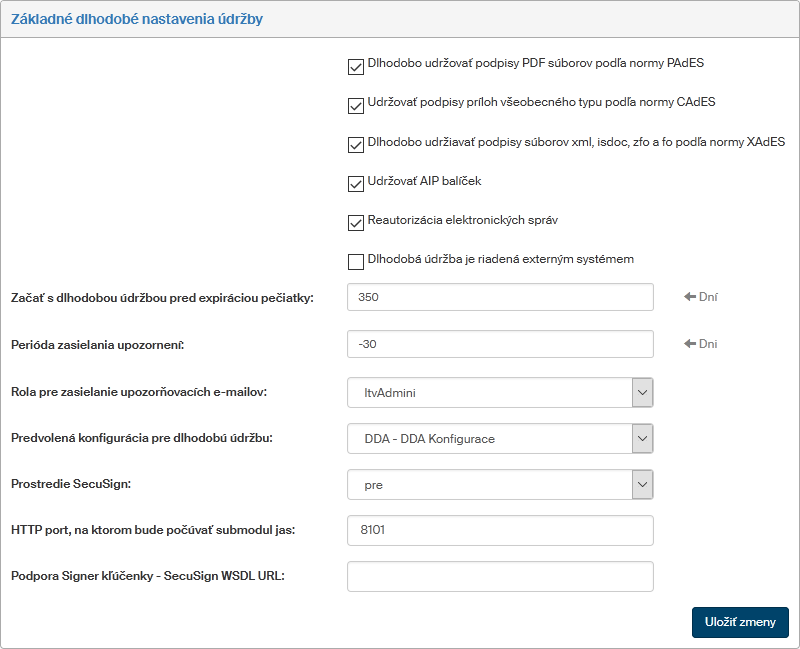Viewport: 800px width, 649px height.
Task: Click the Podpora Signer kľúčenky label text
Action: click(147, 576)
